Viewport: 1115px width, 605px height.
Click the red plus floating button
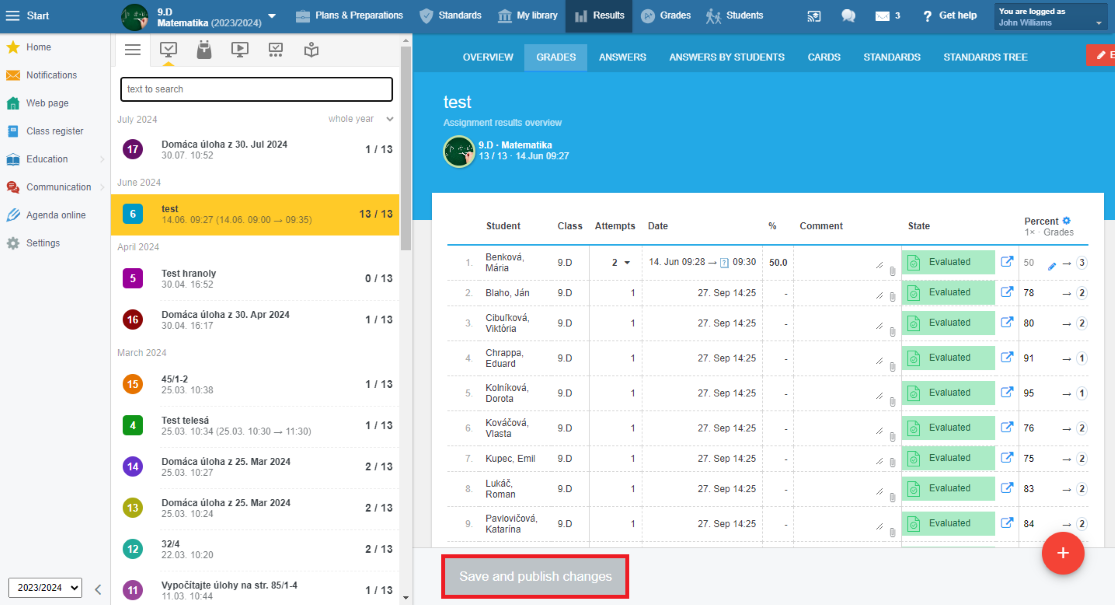click(x=1062, y=553)
